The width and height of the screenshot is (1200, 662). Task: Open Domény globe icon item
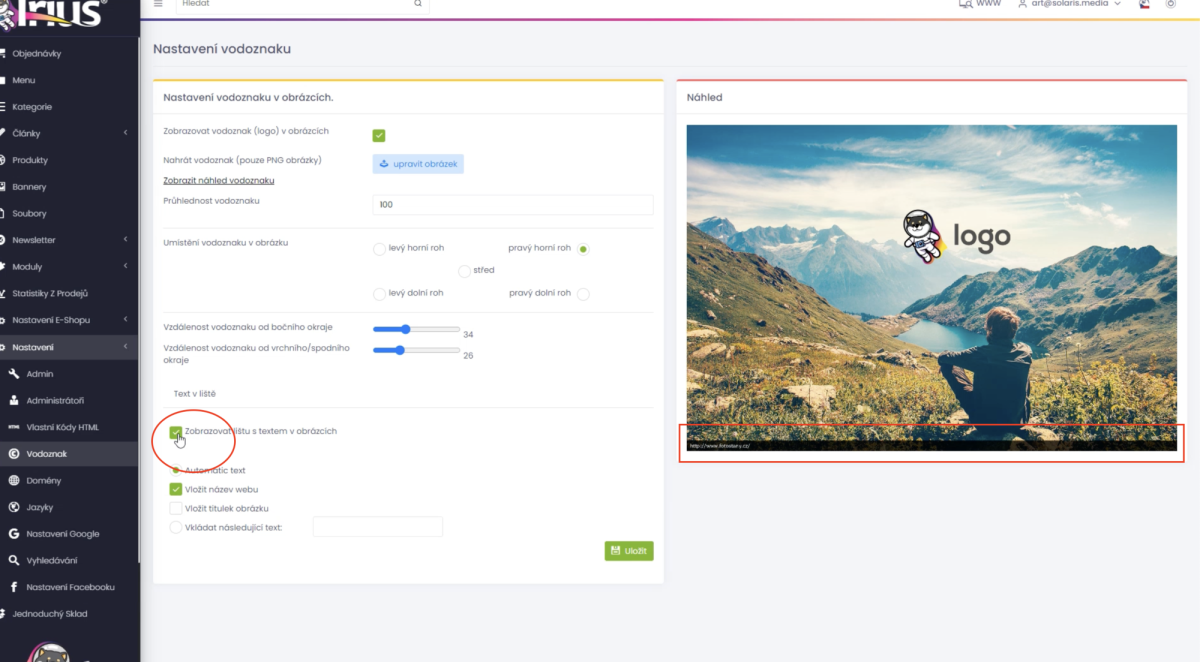click(70, 481)
